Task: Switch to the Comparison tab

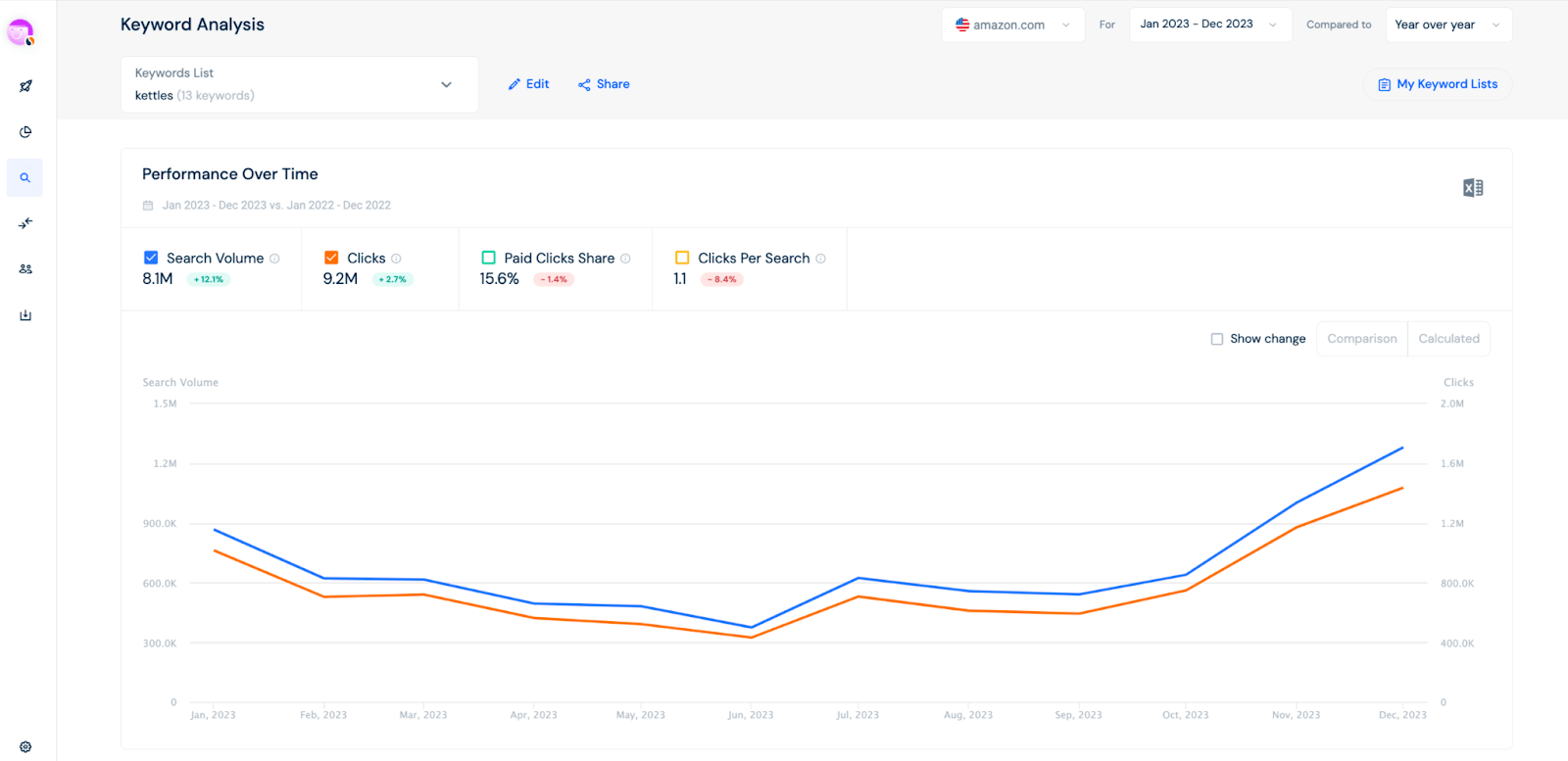Action: click(1362, 339)
